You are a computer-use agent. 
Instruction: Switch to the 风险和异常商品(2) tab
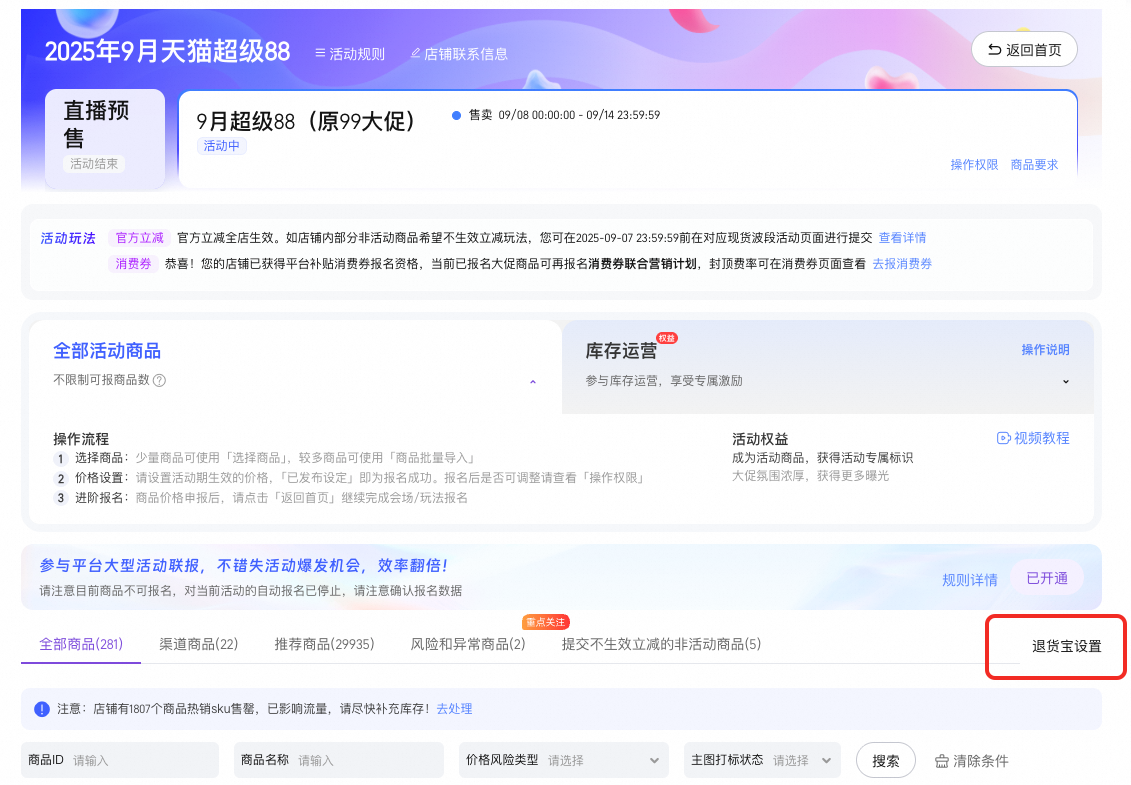[468, 644]
